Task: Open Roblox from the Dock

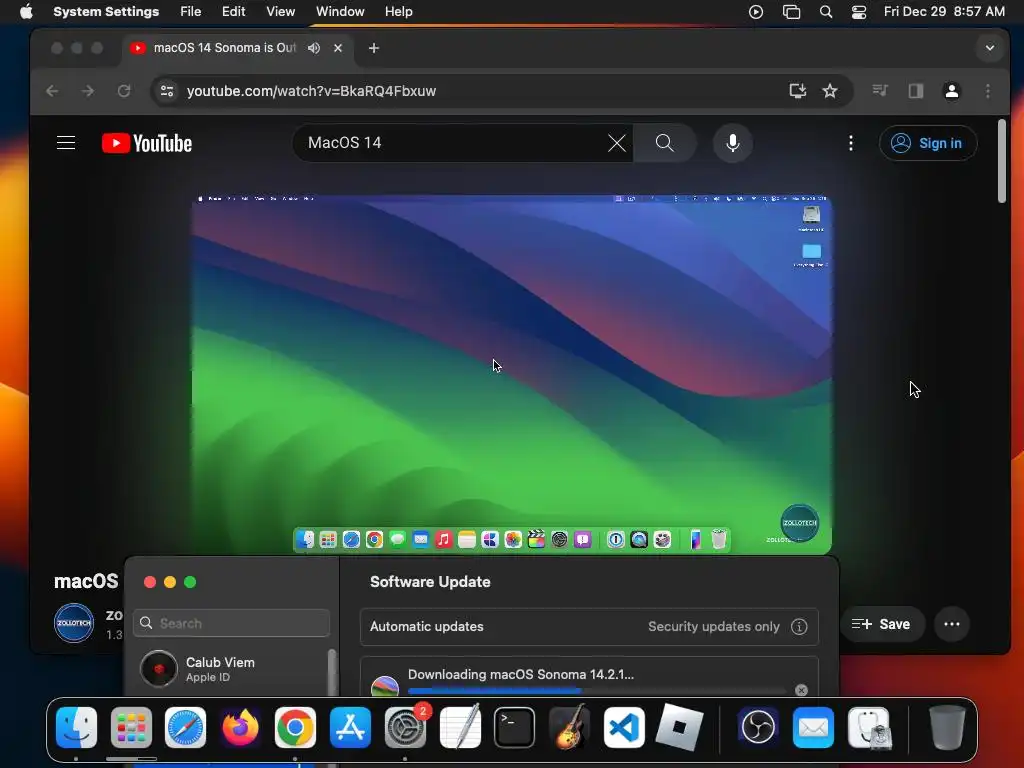Action: pos(679,728)
